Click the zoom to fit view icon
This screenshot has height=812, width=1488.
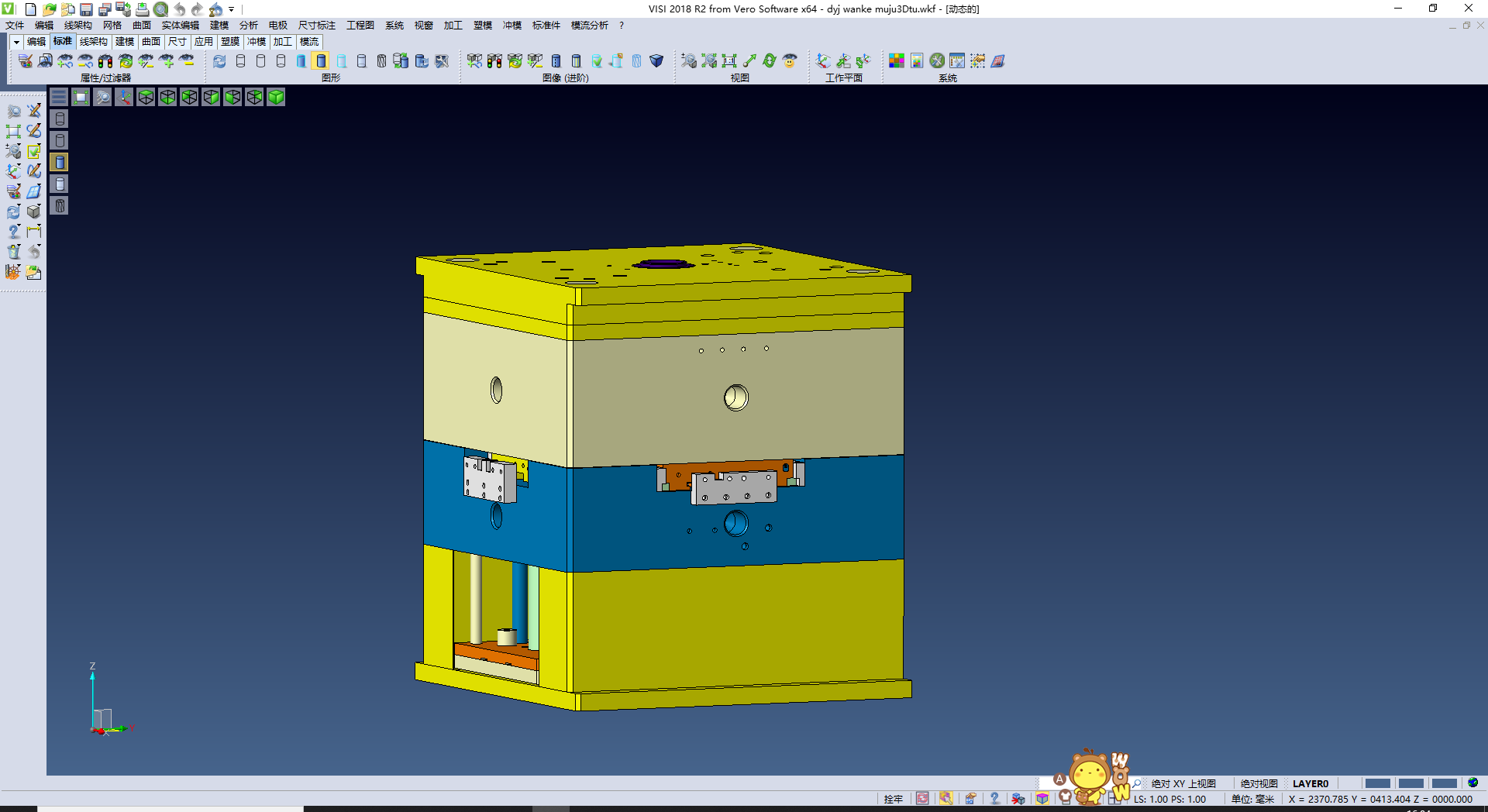pyautogui.click(x=81, y=97)
